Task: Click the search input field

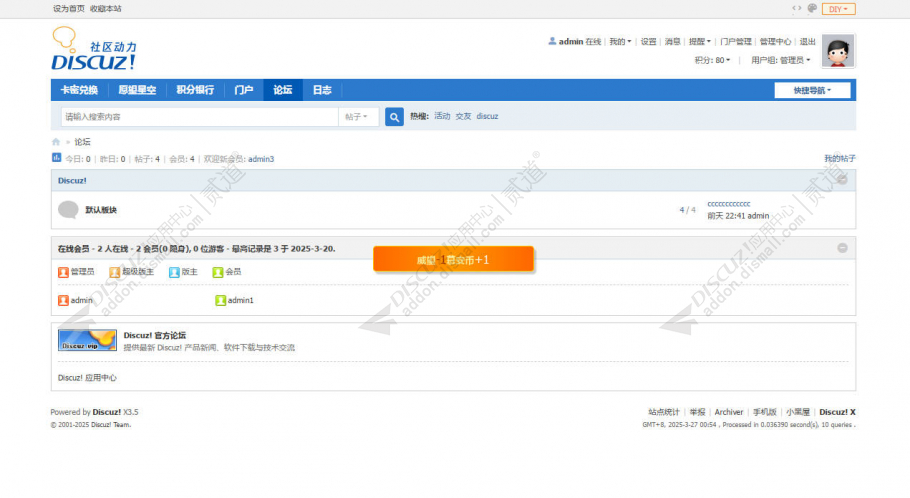Action: coord(200,117)
